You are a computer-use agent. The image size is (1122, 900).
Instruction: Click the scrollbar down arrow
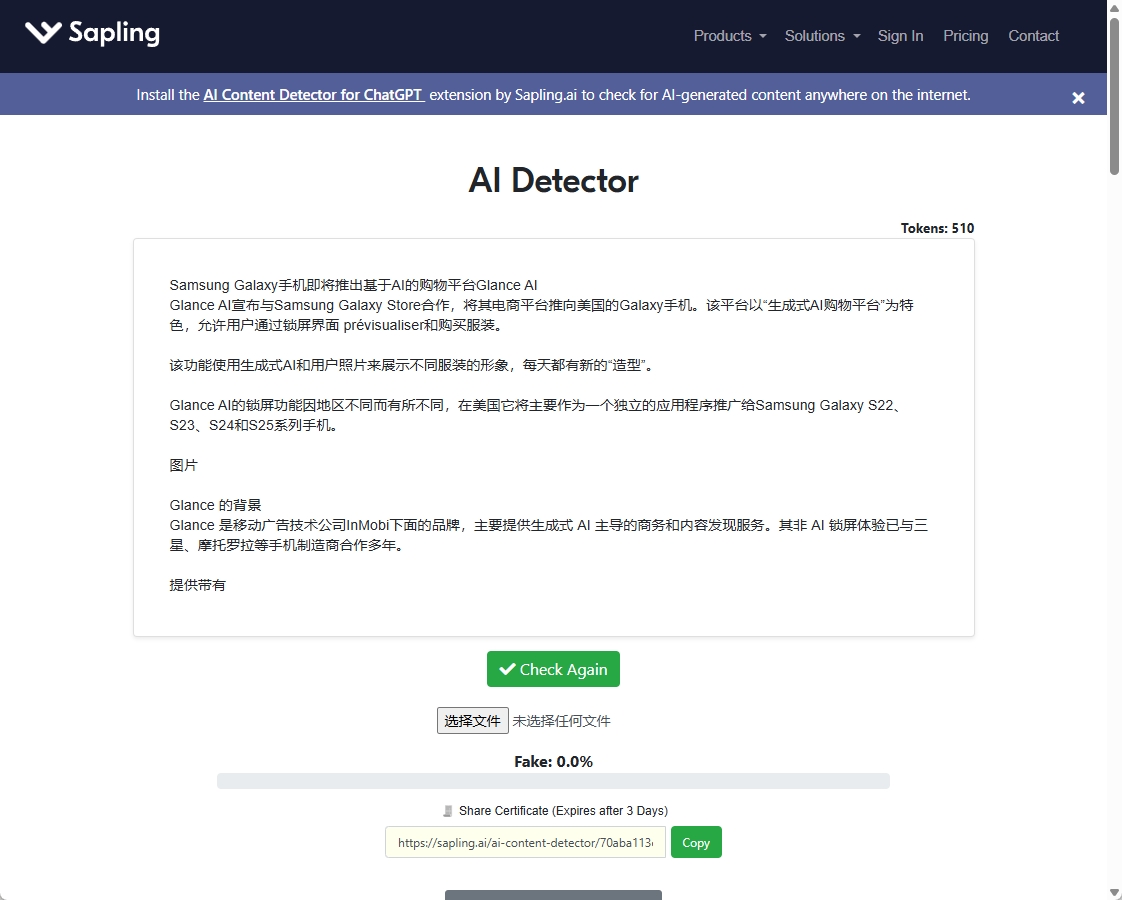(x=1114, y=892)
